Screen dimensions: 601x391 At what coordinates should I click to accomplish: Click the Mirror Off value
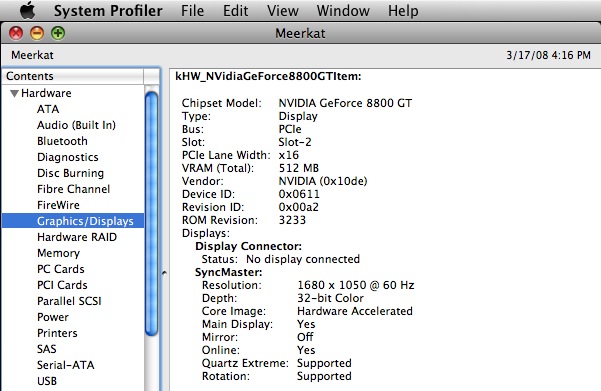(305, 337)
